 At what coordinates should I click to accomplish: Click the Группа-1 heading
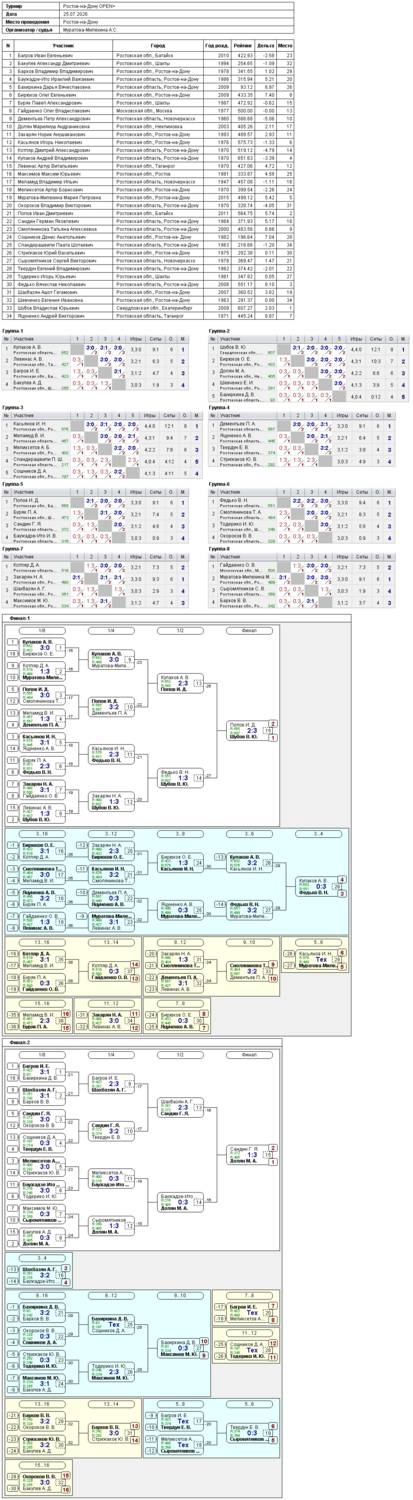(13, 331)
